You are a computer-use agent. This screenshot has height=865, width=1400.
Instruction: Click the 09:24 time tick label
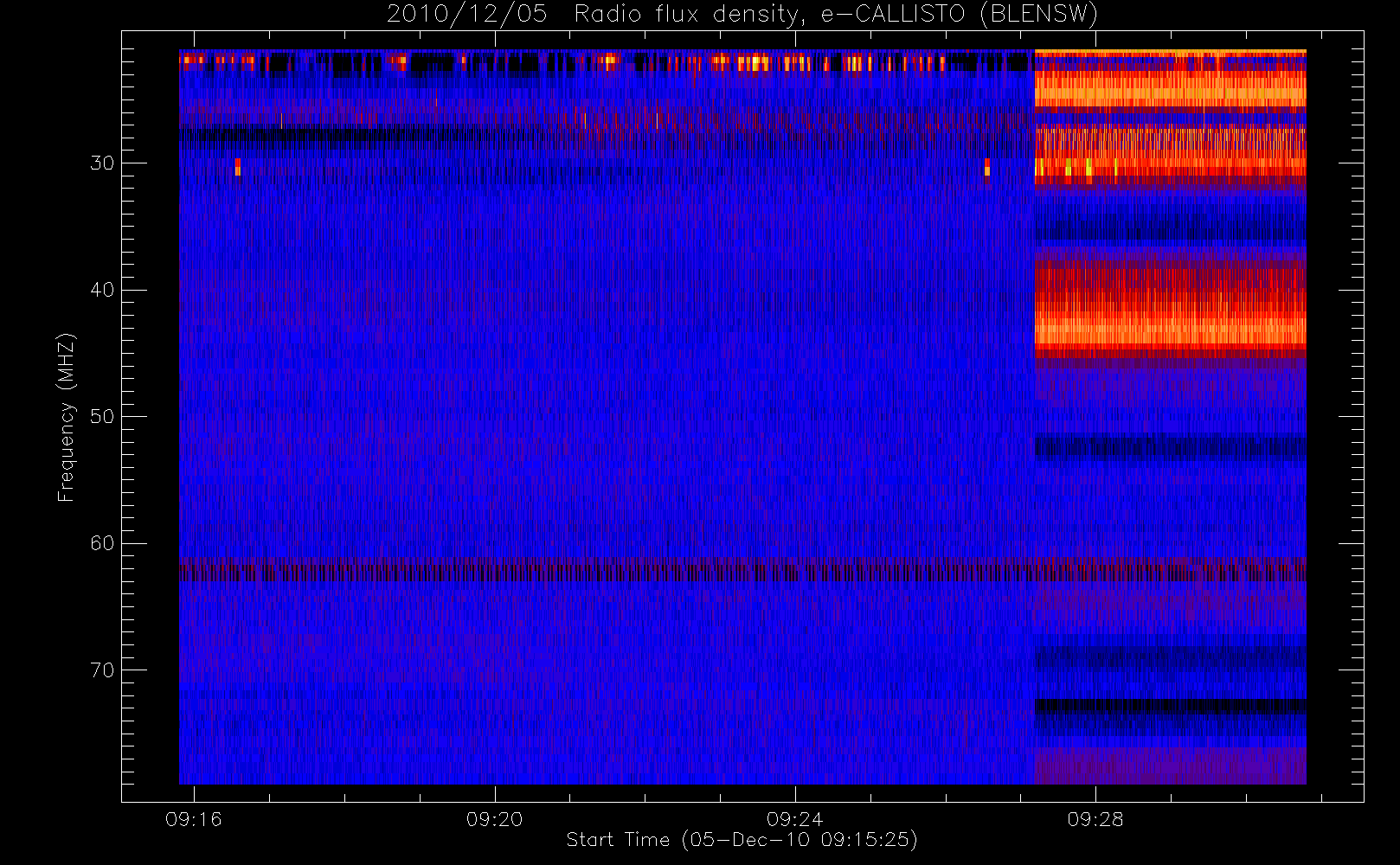point(794,819)
